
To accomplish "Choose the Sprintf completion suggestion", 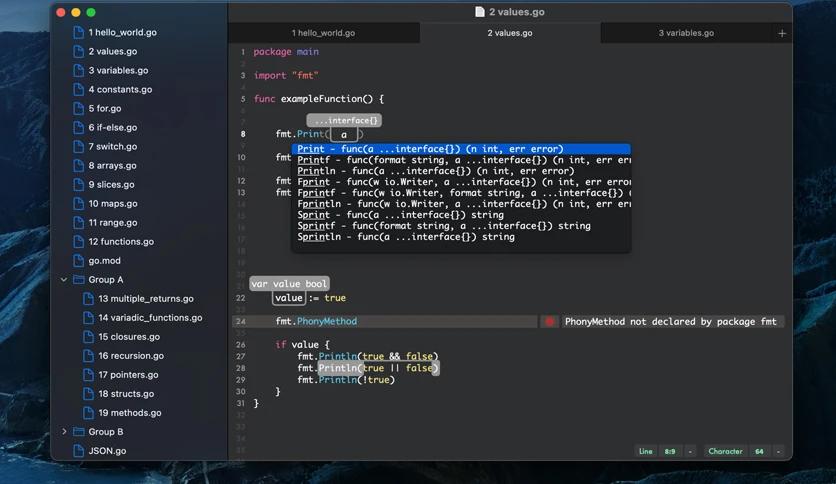I will pos(461,226).
